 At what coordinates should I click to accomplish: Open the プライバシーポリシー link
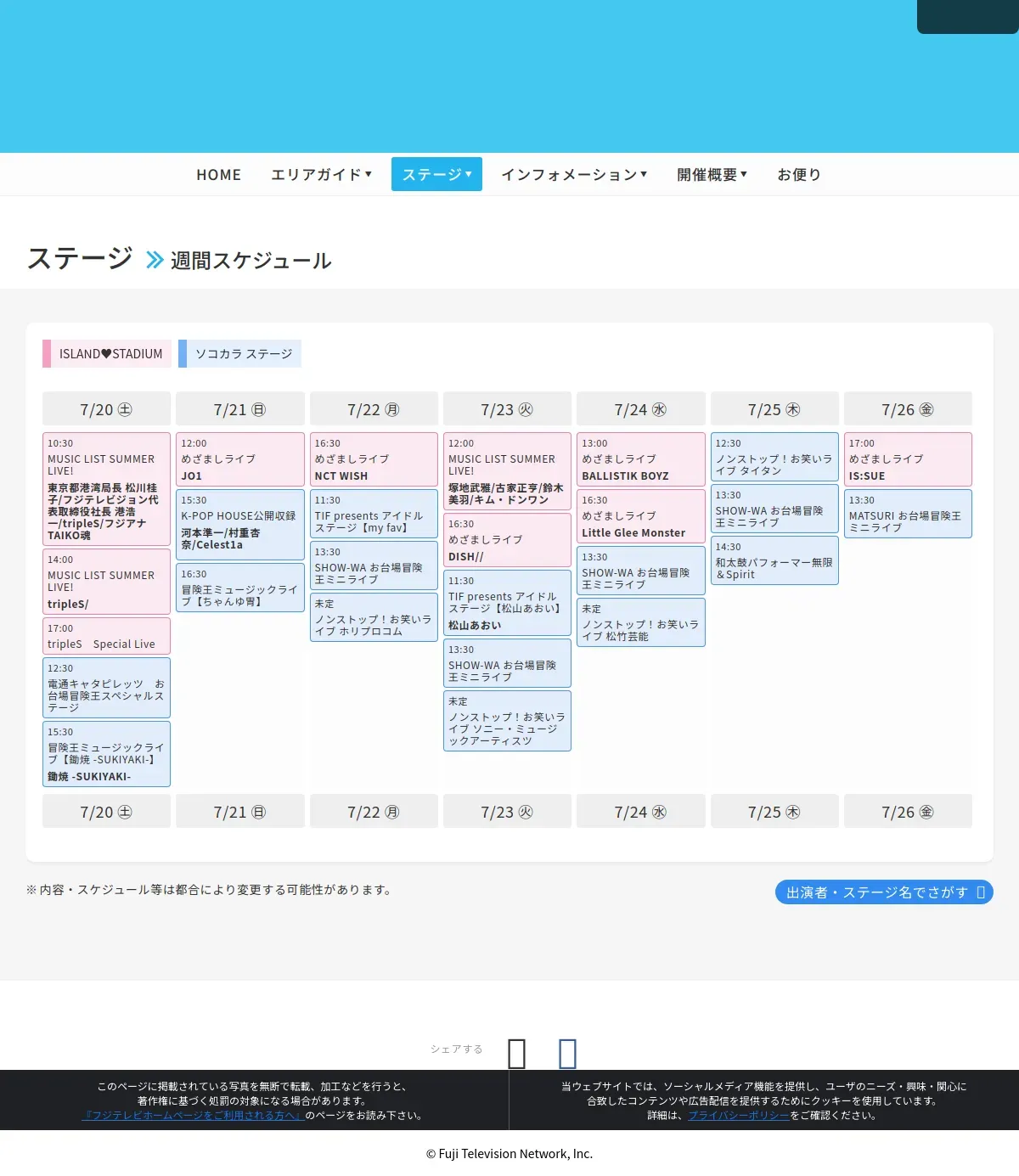(x=739, y=1116)
